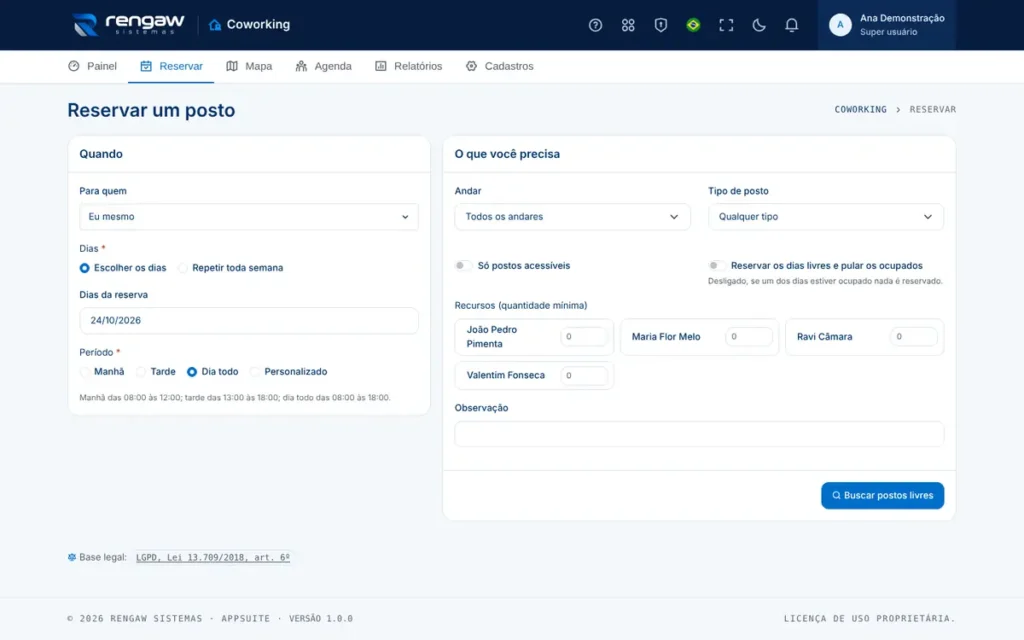Open the "Tipo de posto" dropdown
The image size is (1024, 640).
click(825, 217)
